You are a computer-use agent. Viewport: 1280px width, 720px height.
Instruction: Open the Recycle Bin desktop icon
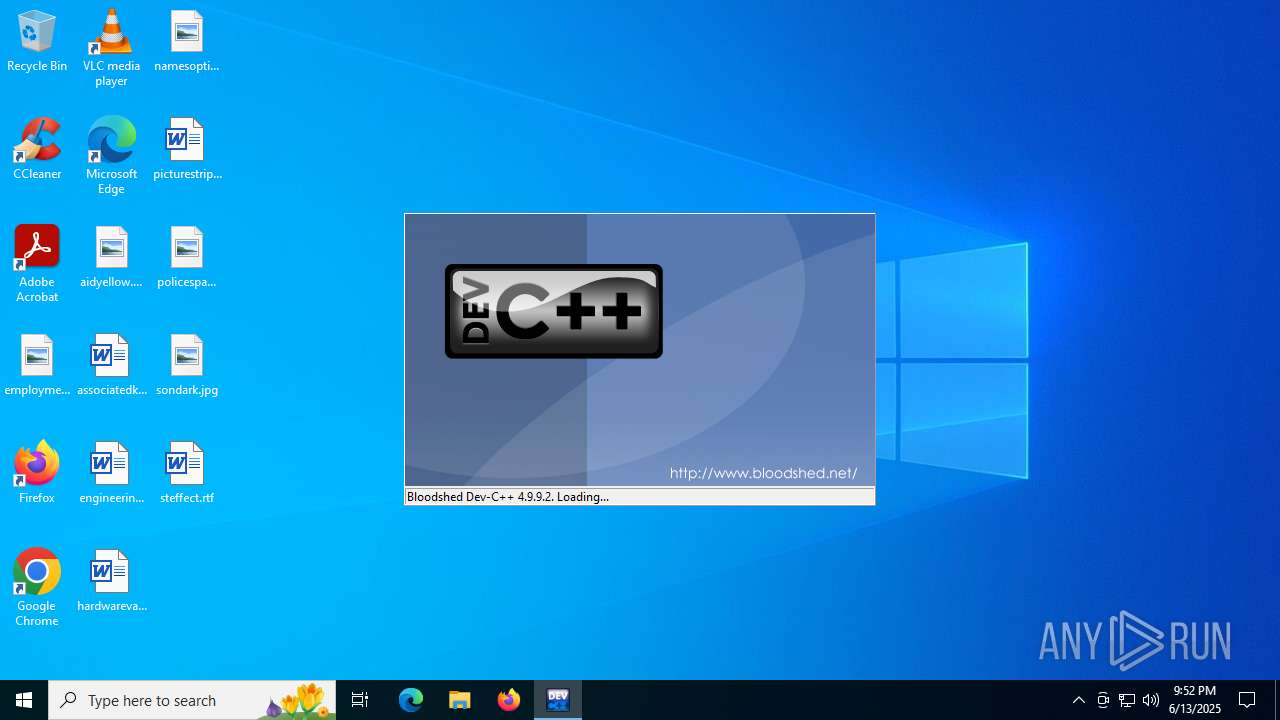37,41
